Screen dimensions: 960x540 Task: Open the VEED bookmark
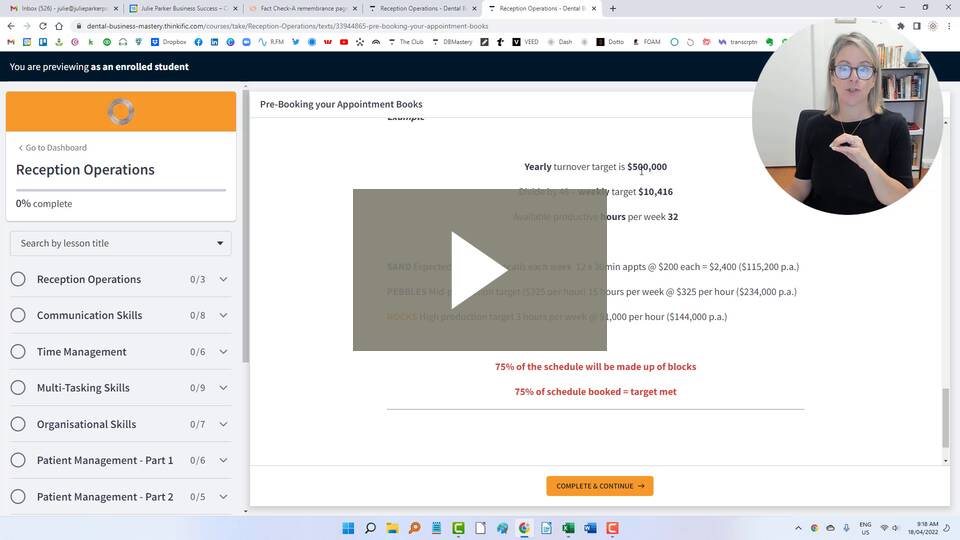(x=526, y=42)
